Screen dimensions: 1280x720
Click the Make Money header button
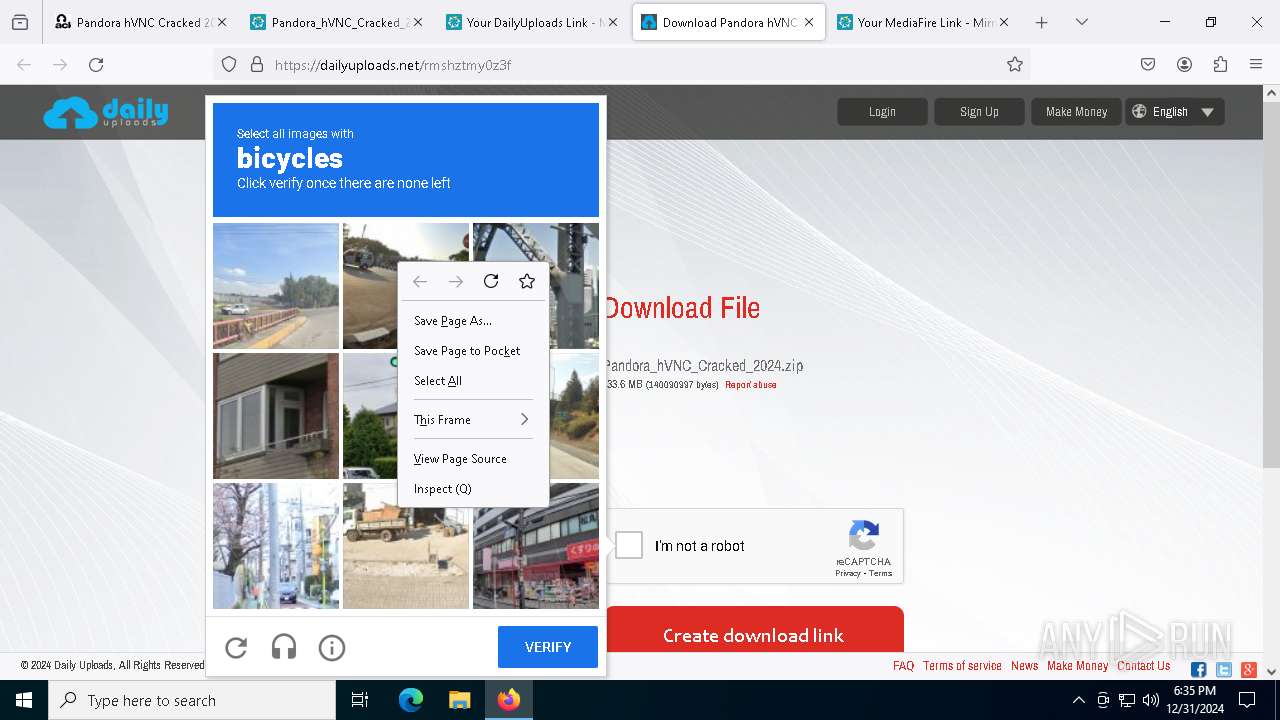pyautogui.click(x=1076, y=112)
